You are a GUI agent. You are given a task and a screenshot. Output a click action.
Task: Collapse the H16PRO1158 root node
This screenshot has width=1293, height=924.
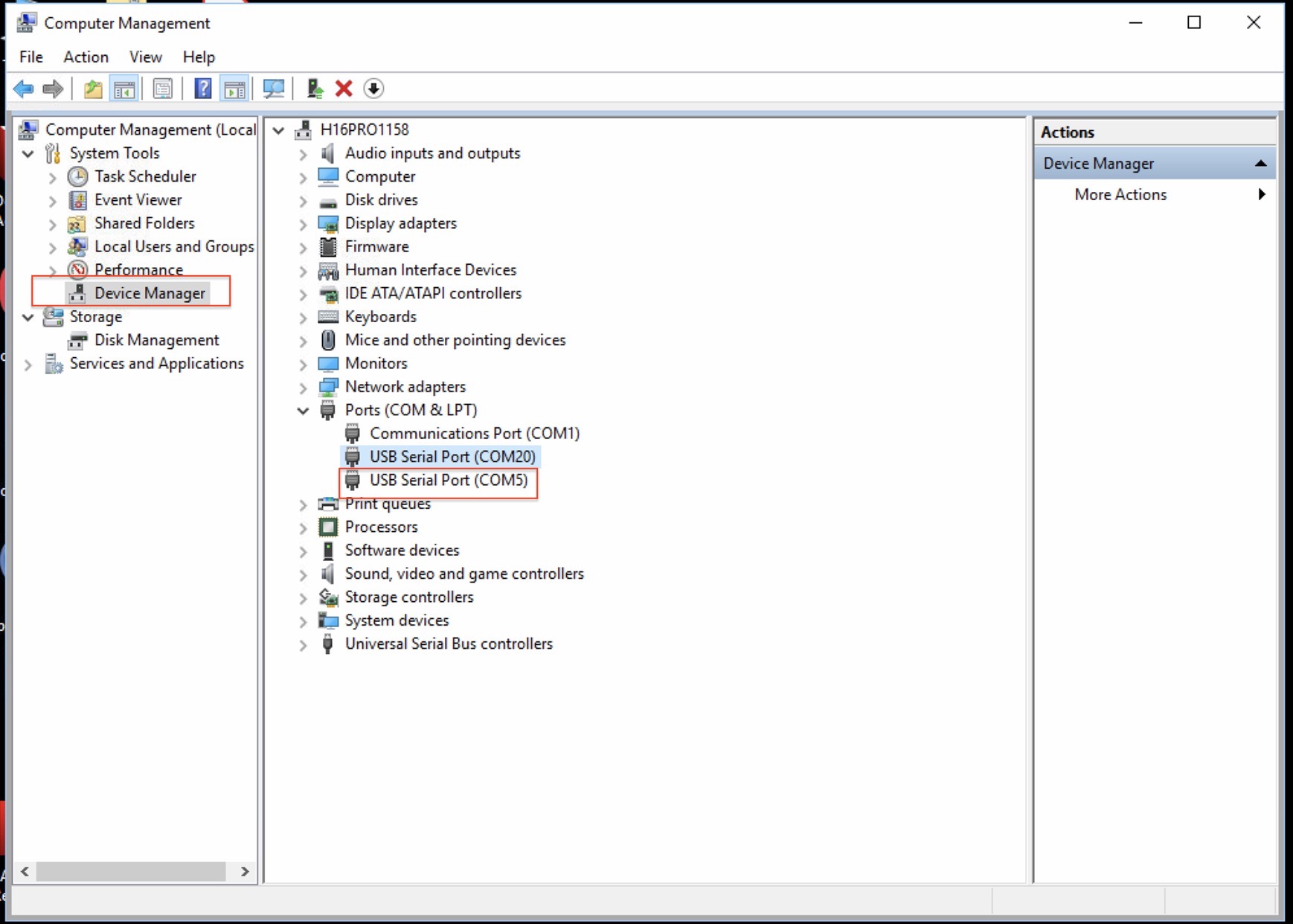[x=279, y=130]
